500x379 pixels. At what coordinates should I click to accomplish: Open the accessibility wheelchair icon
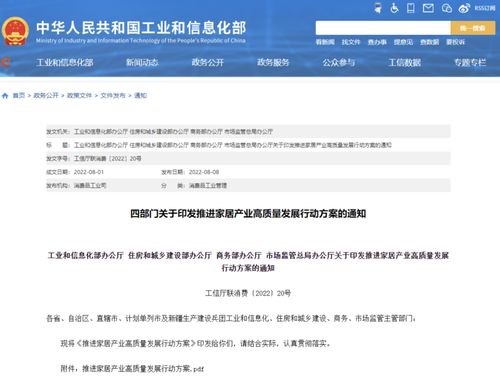coord(394,8)
